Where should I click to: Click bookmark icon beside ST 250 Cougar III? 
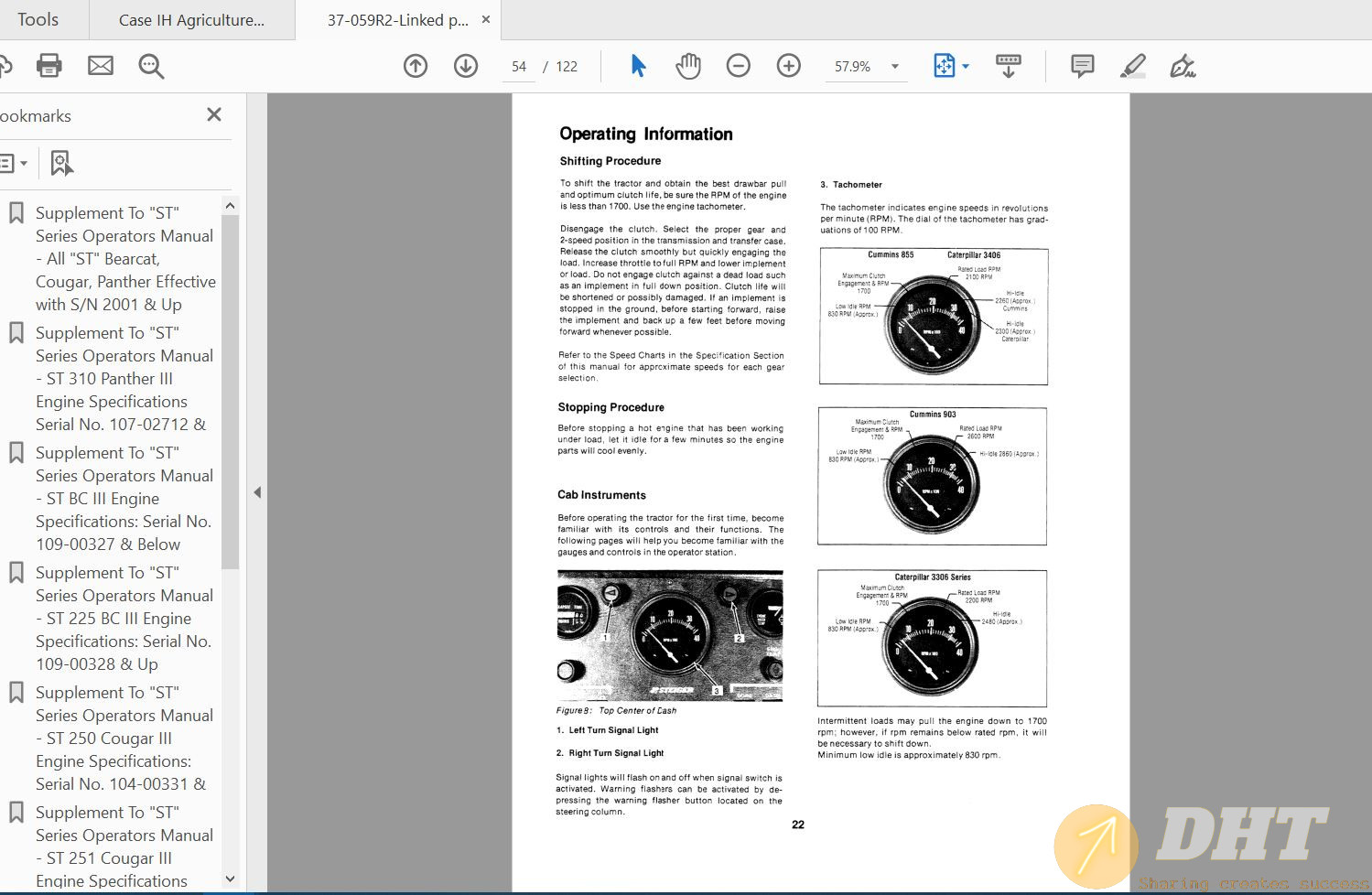[16, 693]
